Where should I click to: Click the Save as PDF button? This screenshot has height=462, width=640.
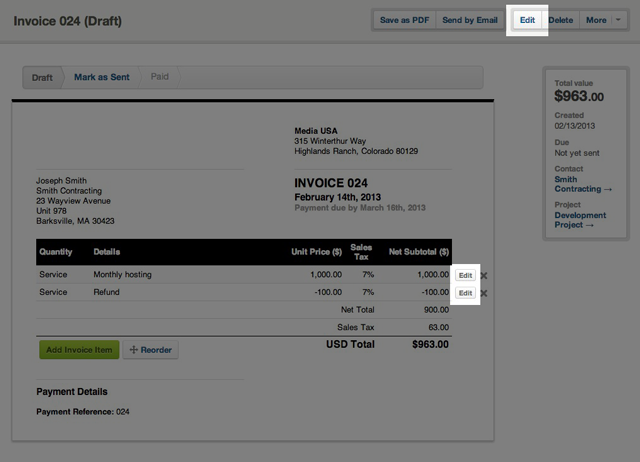404,20
